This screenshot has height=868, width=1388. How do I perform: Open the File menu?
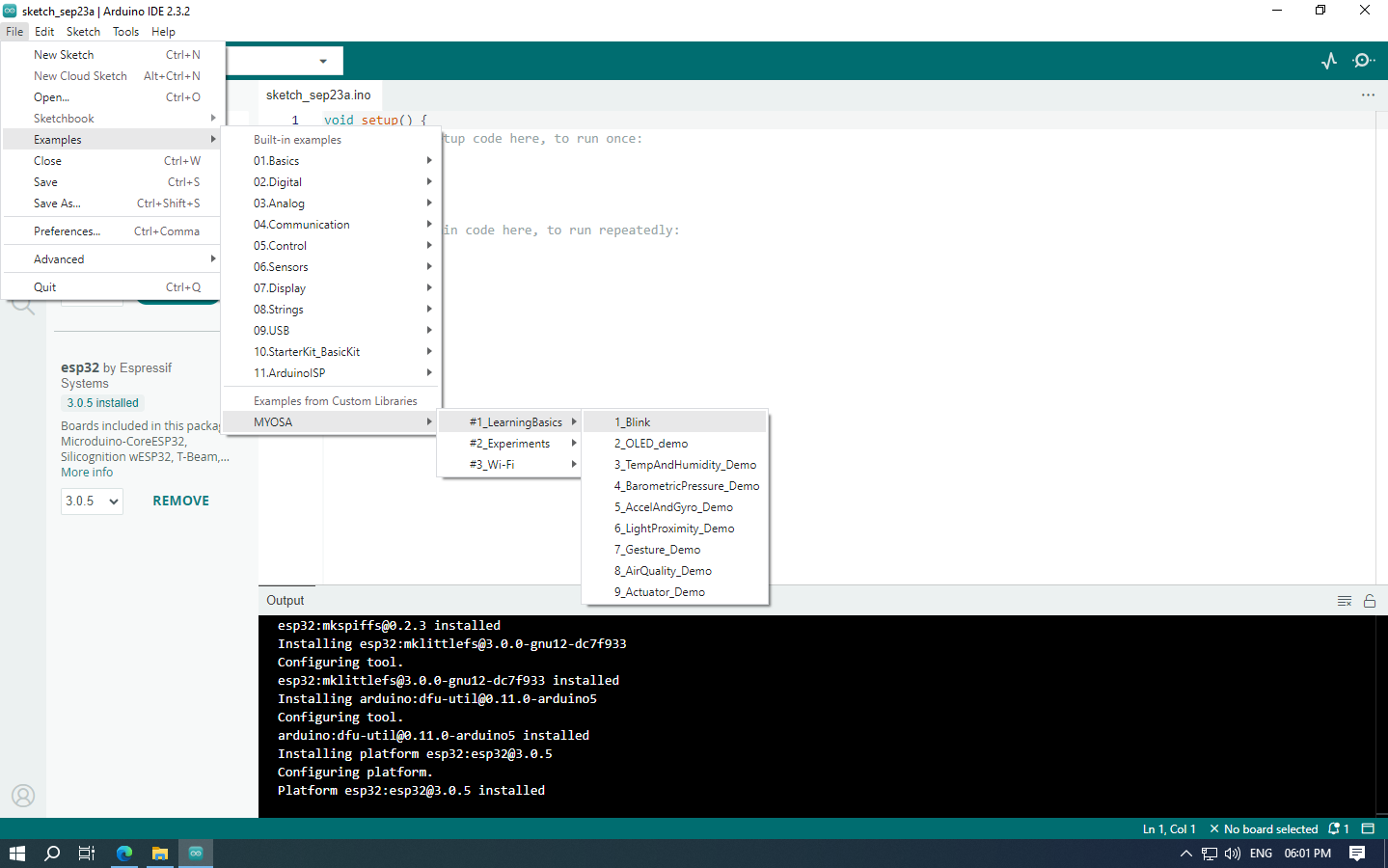[14, 32]
